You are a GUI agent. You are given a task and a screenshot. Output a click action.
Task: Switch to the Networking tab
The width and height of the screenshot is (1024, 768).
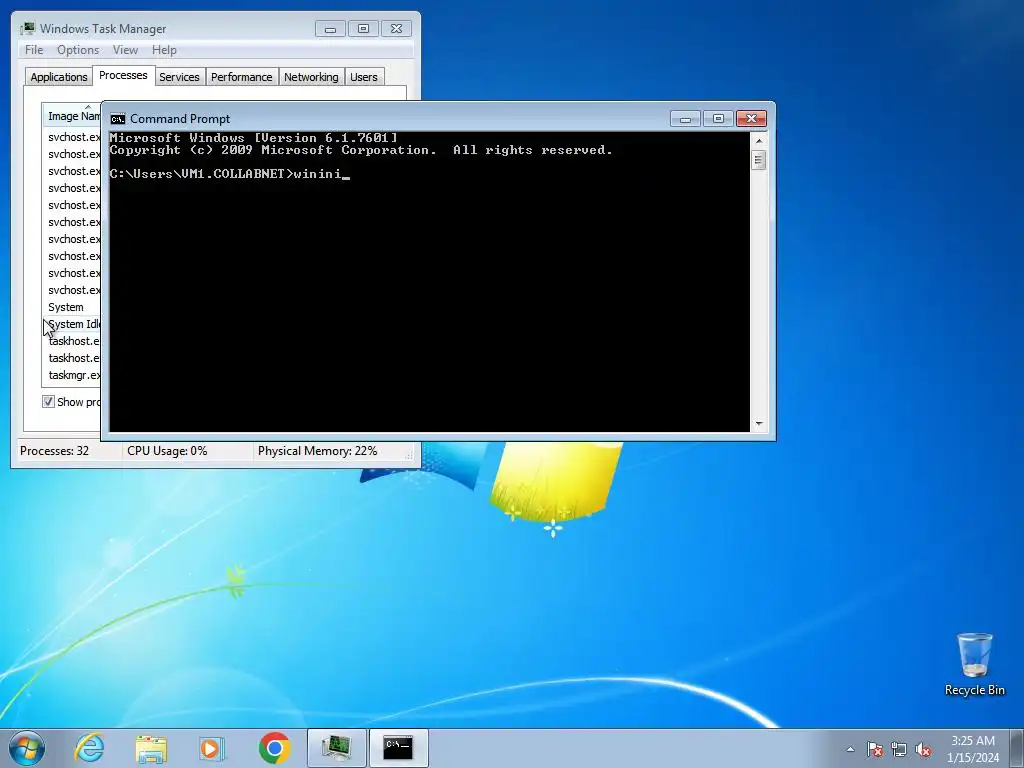click(311, 77)
